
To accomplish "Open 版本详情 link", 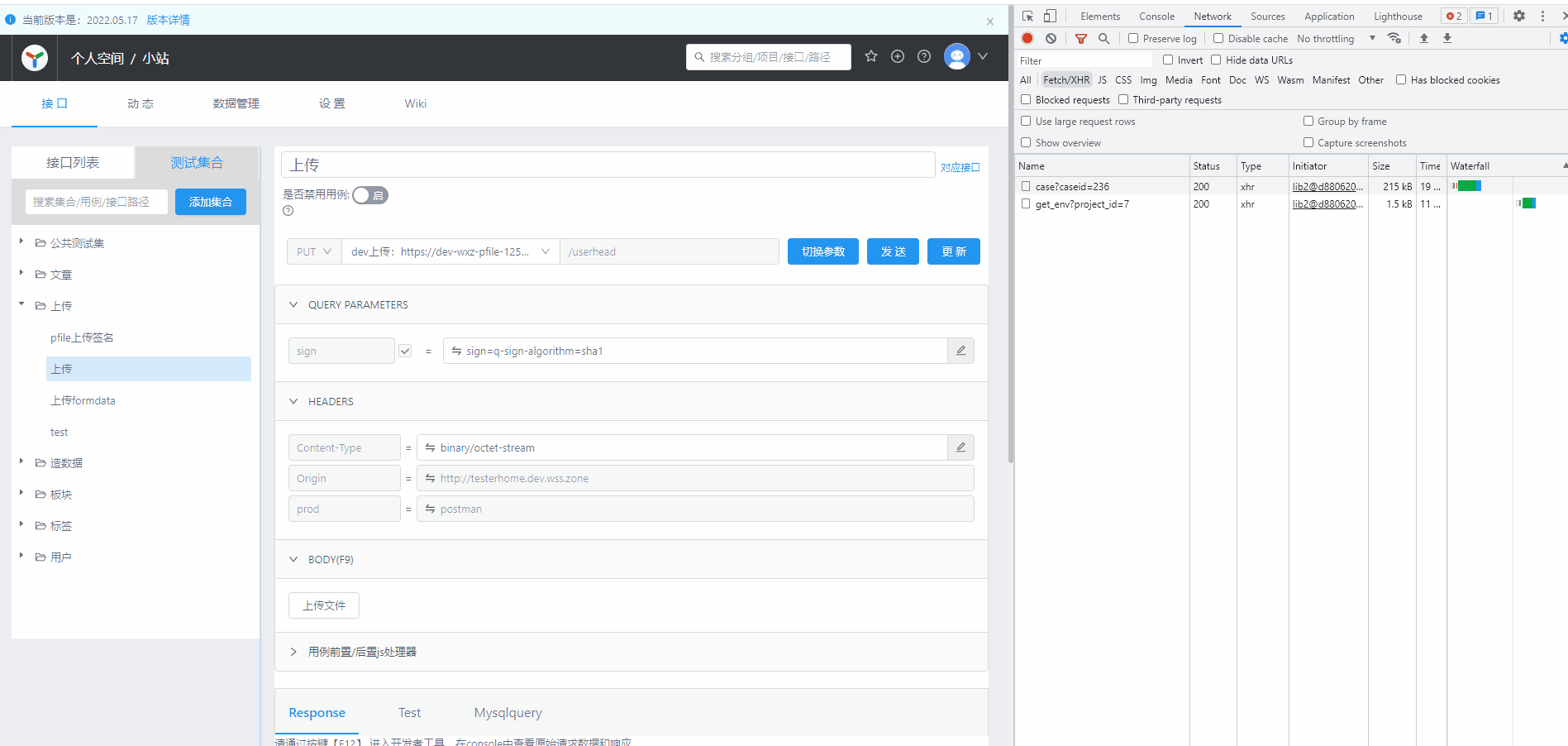I will coord(169,20).
